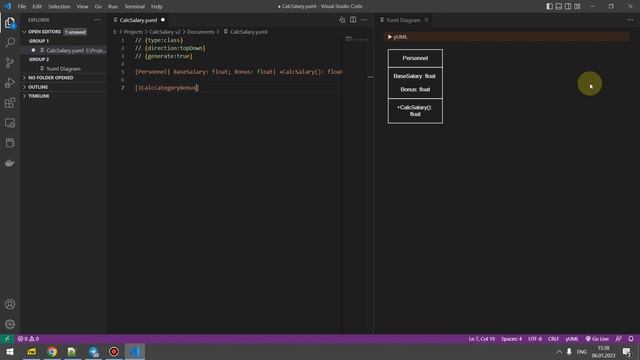Screen dimensions: 640x360
Task: Show errors and warnings in status bar
Action: (28, 339)
